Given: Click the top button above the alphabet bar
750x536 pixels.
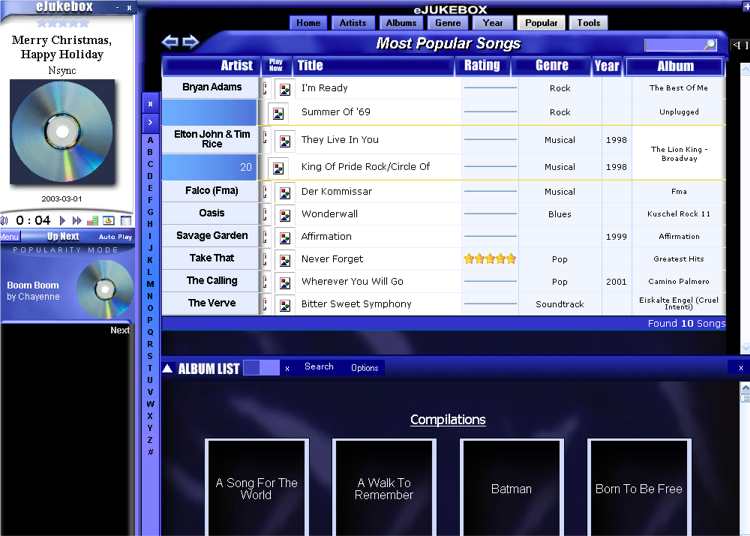Looking at the screenshot, I should pos(150,104).
